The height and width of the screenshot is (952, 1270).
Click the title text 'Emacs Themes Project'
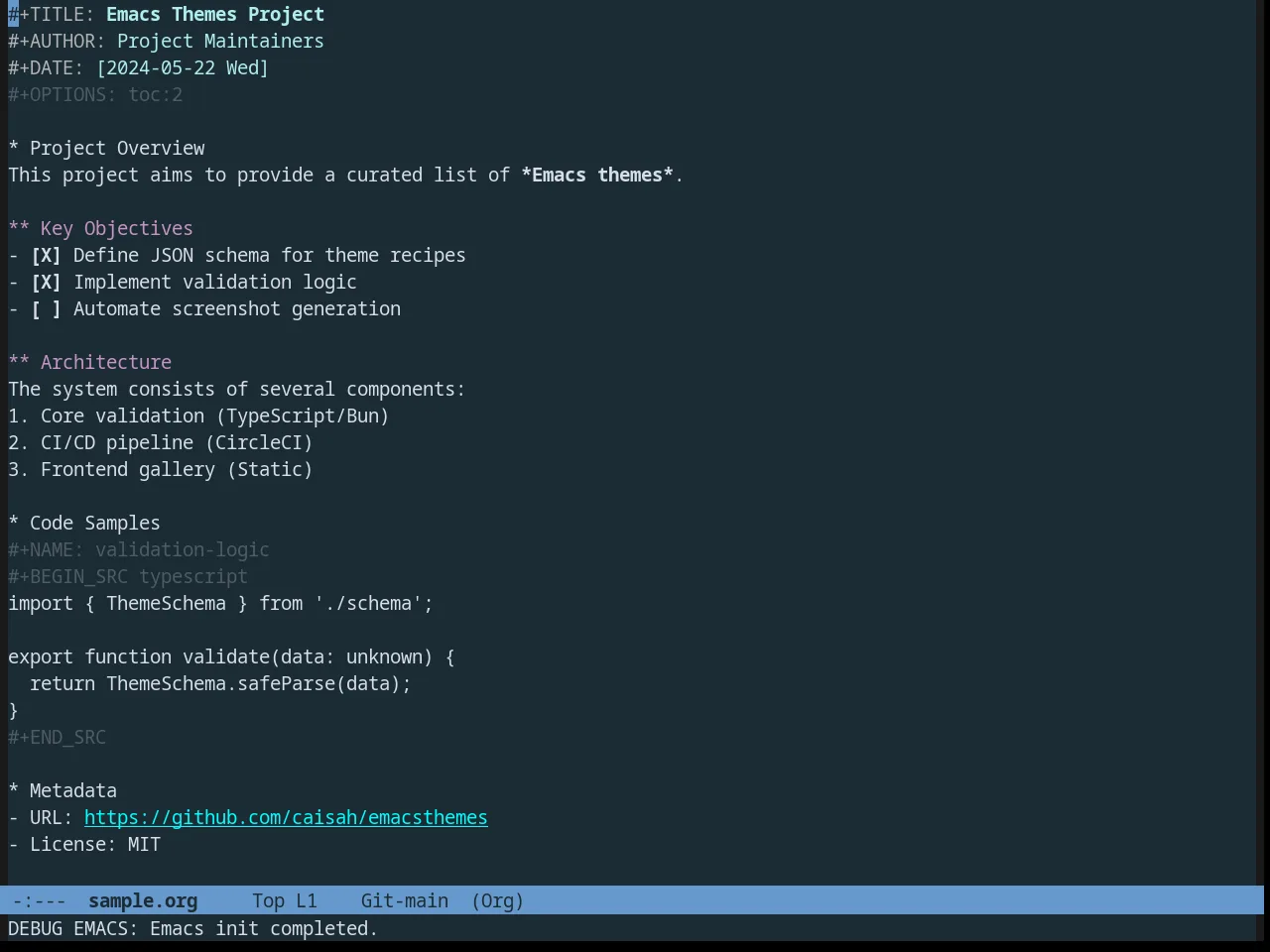point(215,14)
